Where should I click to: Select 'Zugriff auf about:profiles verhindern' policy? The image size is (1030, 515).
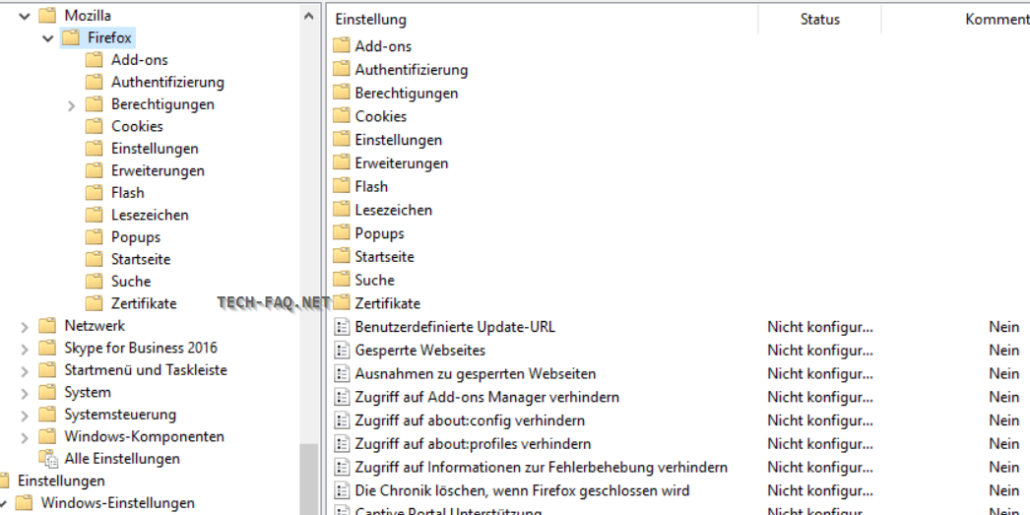(473, 444)
